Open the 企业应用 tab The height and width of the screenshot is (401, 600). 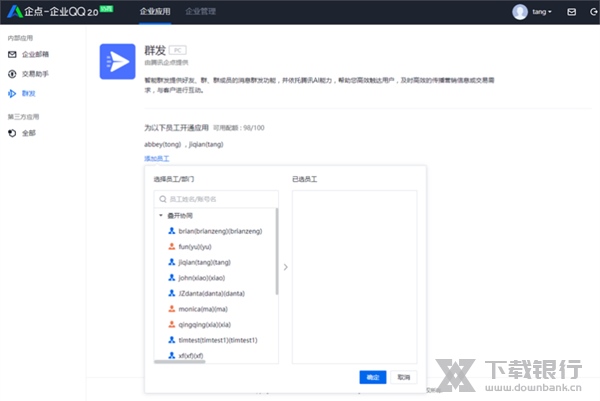[x=155, y=11]
